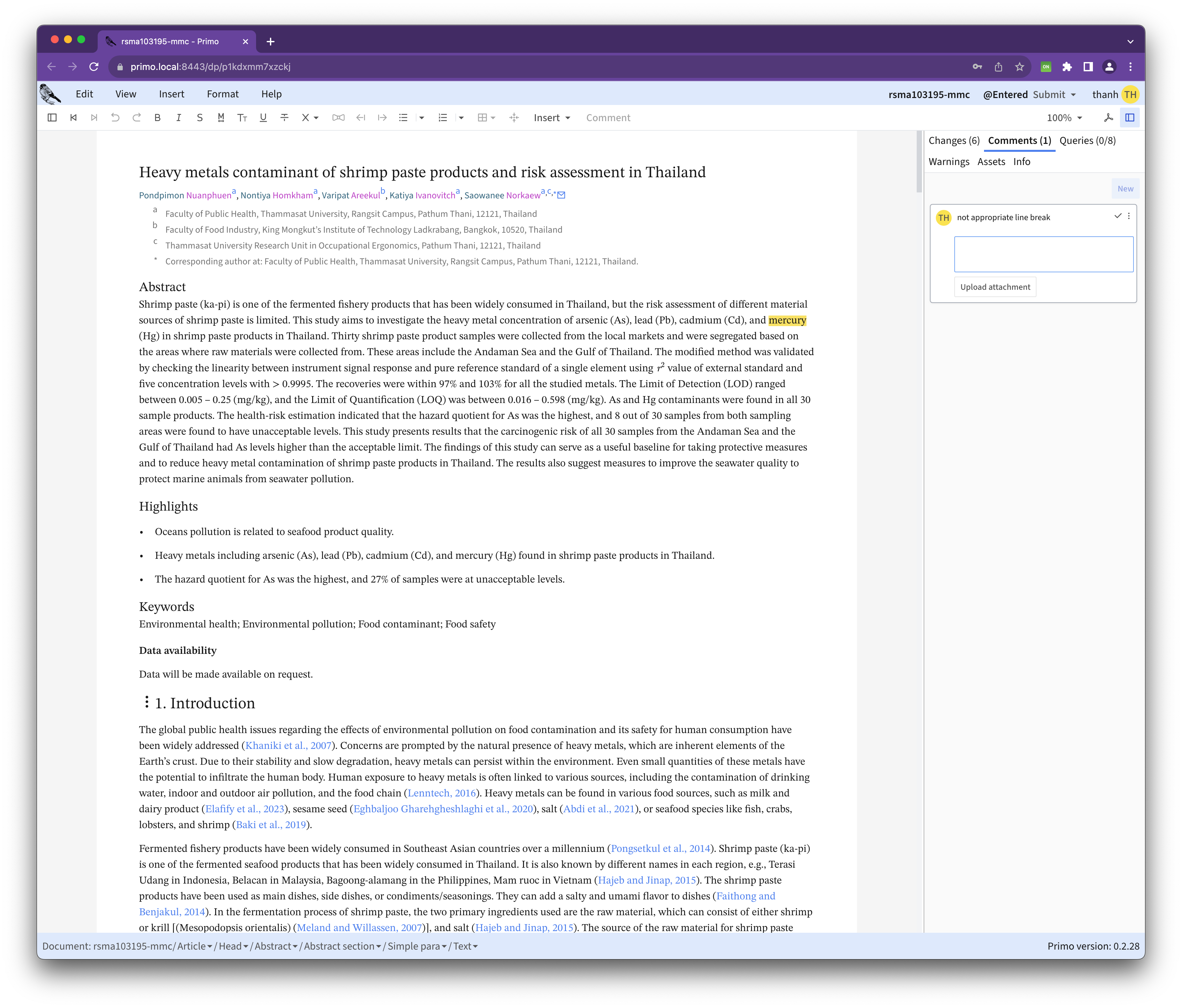The height and width of the screenshot is (1008, 1182).
Task: Click the document vertical scrollbar
Action: (919, 162)
